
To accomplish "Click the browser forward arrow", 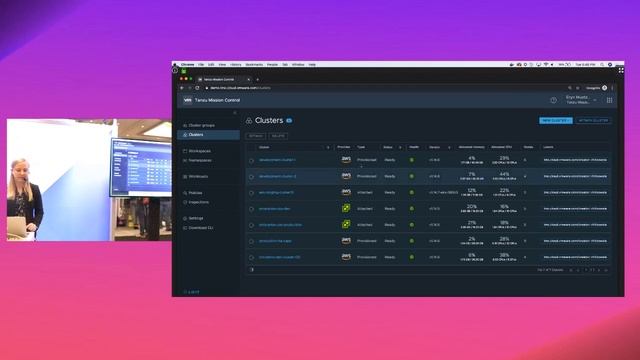I will (x=190, y=88).
